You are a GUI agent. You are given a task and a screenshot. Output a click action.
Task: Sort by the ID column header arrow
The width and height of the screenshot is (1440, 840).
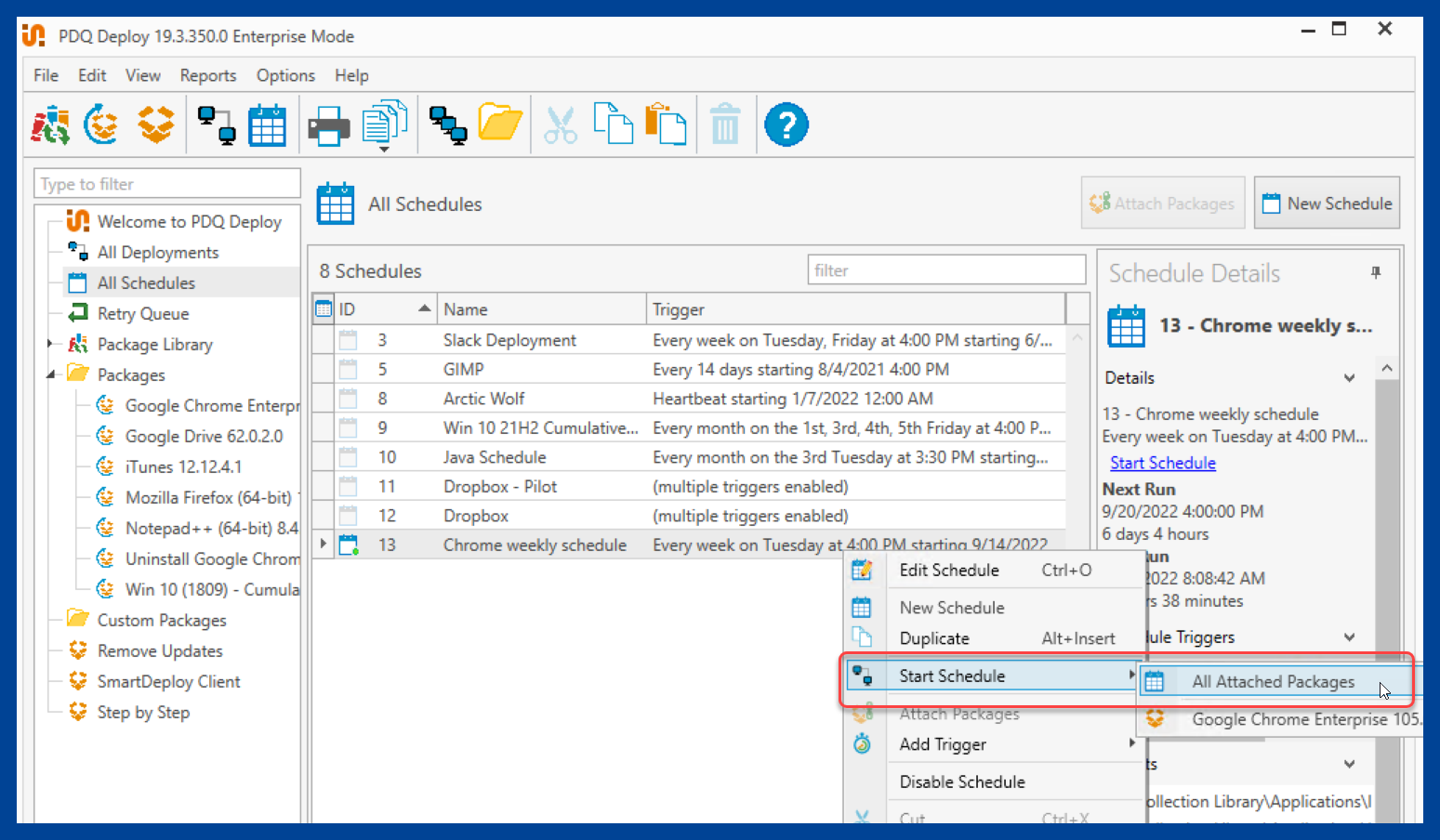click(424, 308)
